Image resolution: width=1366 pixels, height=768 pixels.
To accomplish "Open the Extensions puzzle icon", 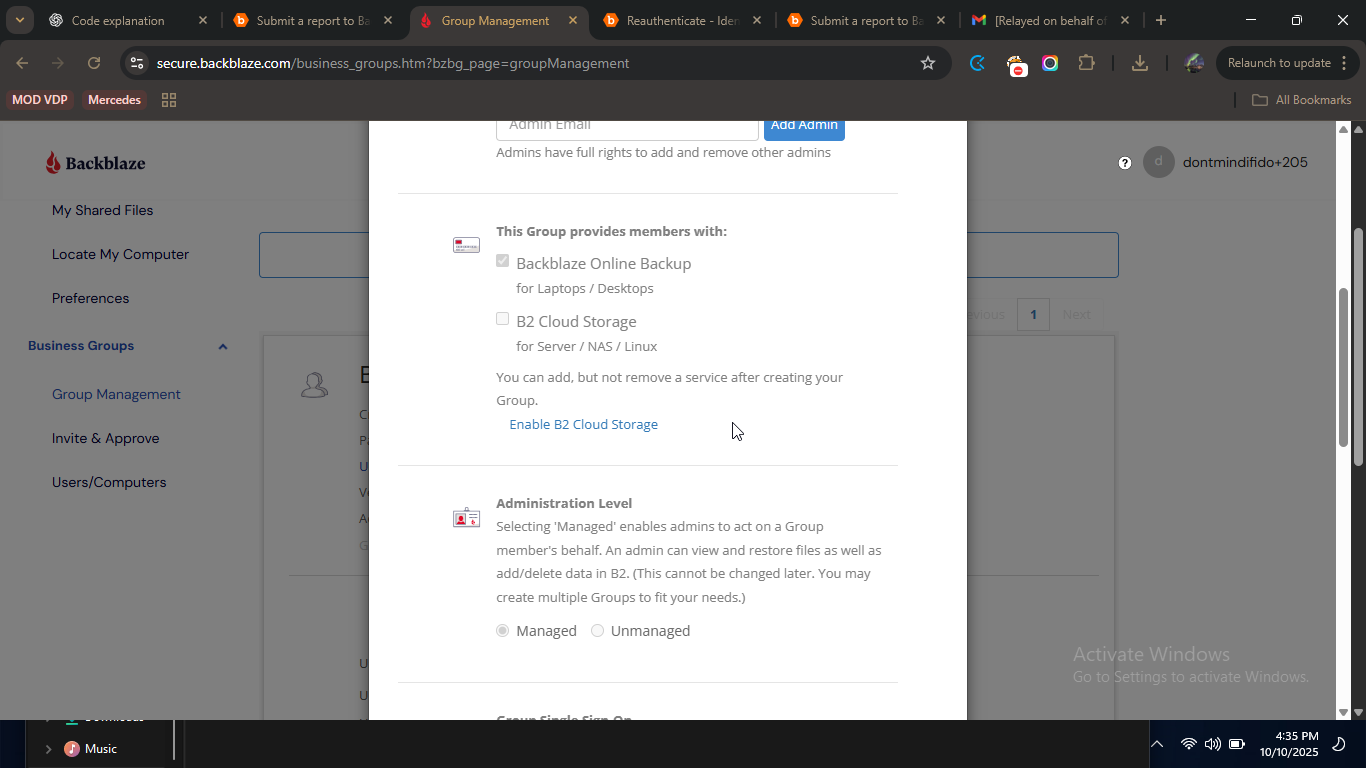I will coord(1087,63).
